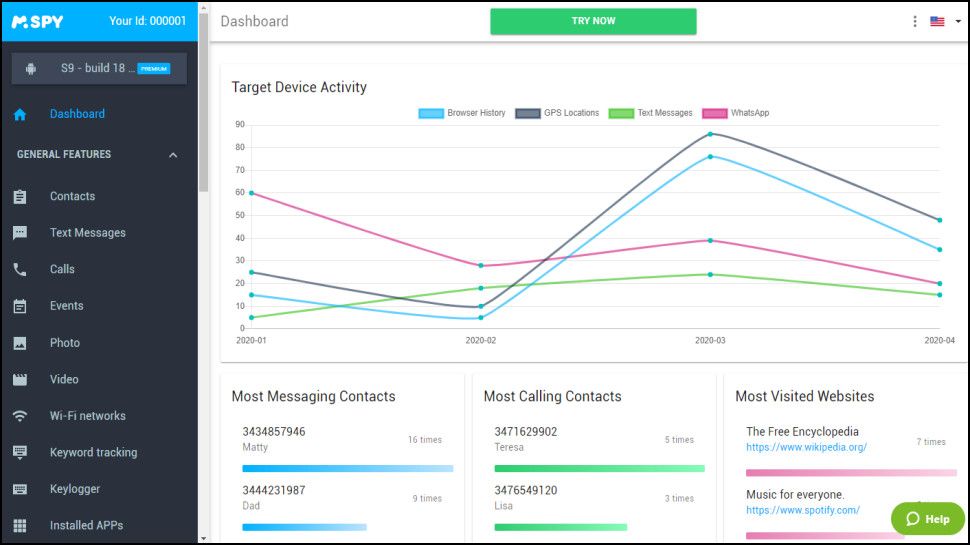Click Your Id: 000001 text
The width and height of the screenshot is (970, 545).
tap(147, 21)
